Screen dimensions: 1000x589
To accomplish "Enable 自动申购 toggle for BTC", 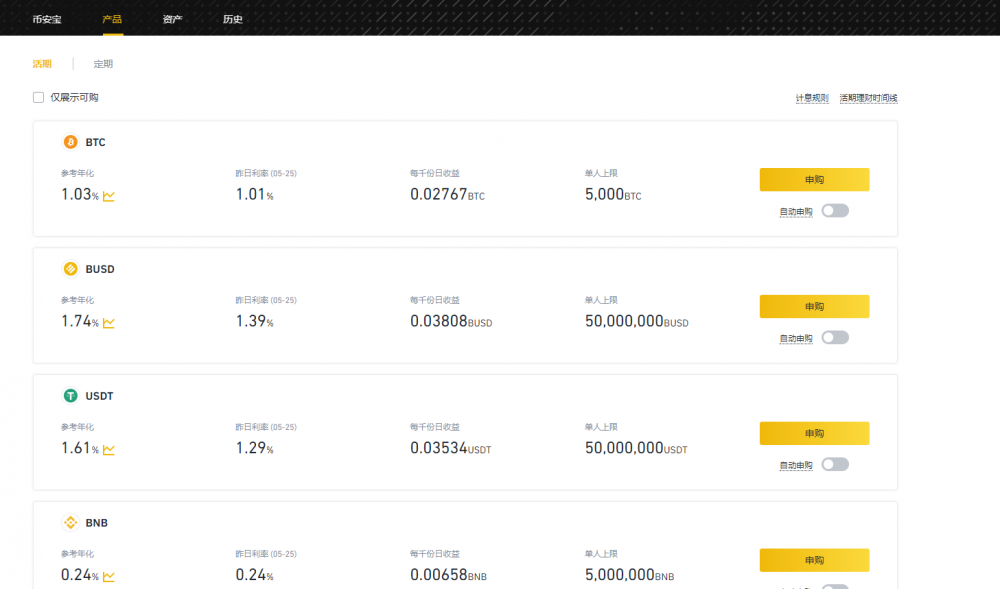I will [834, 211].
